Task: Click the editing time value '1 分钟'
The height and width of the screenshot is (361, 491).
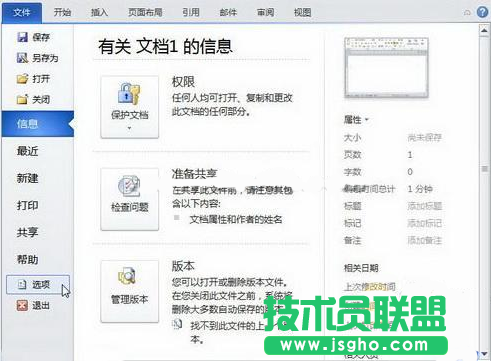Action: pos(420,189)
